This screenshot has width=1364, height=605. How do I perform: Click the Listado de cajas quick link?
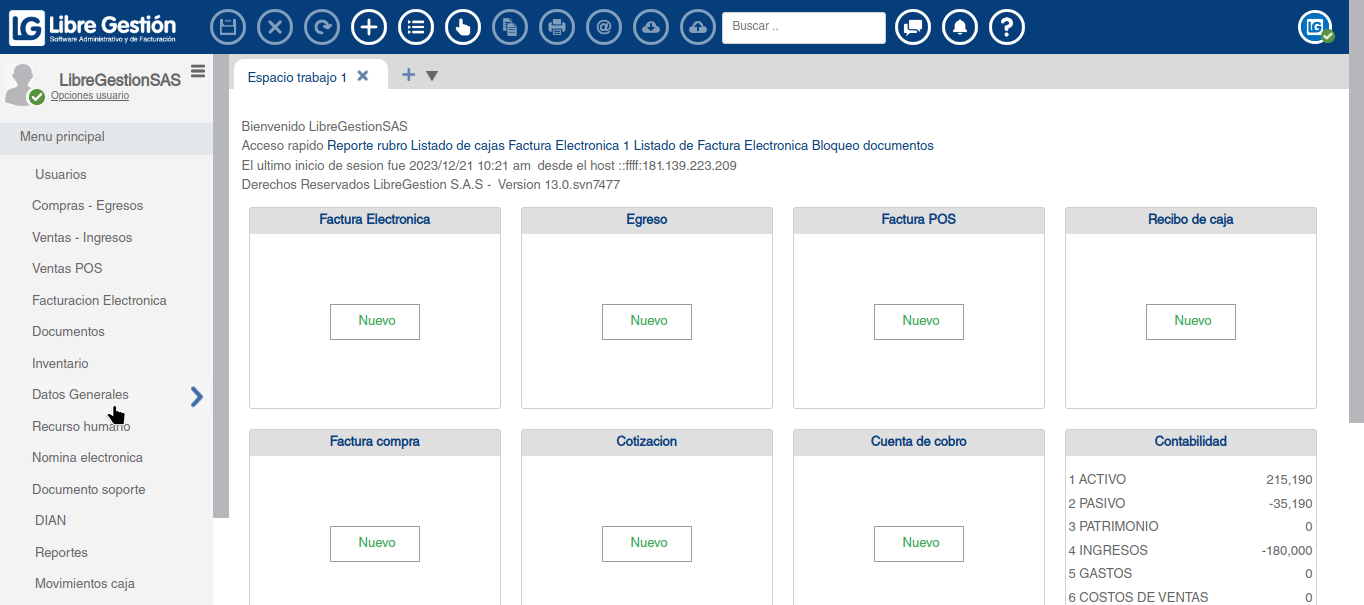(x=458, y=145)
